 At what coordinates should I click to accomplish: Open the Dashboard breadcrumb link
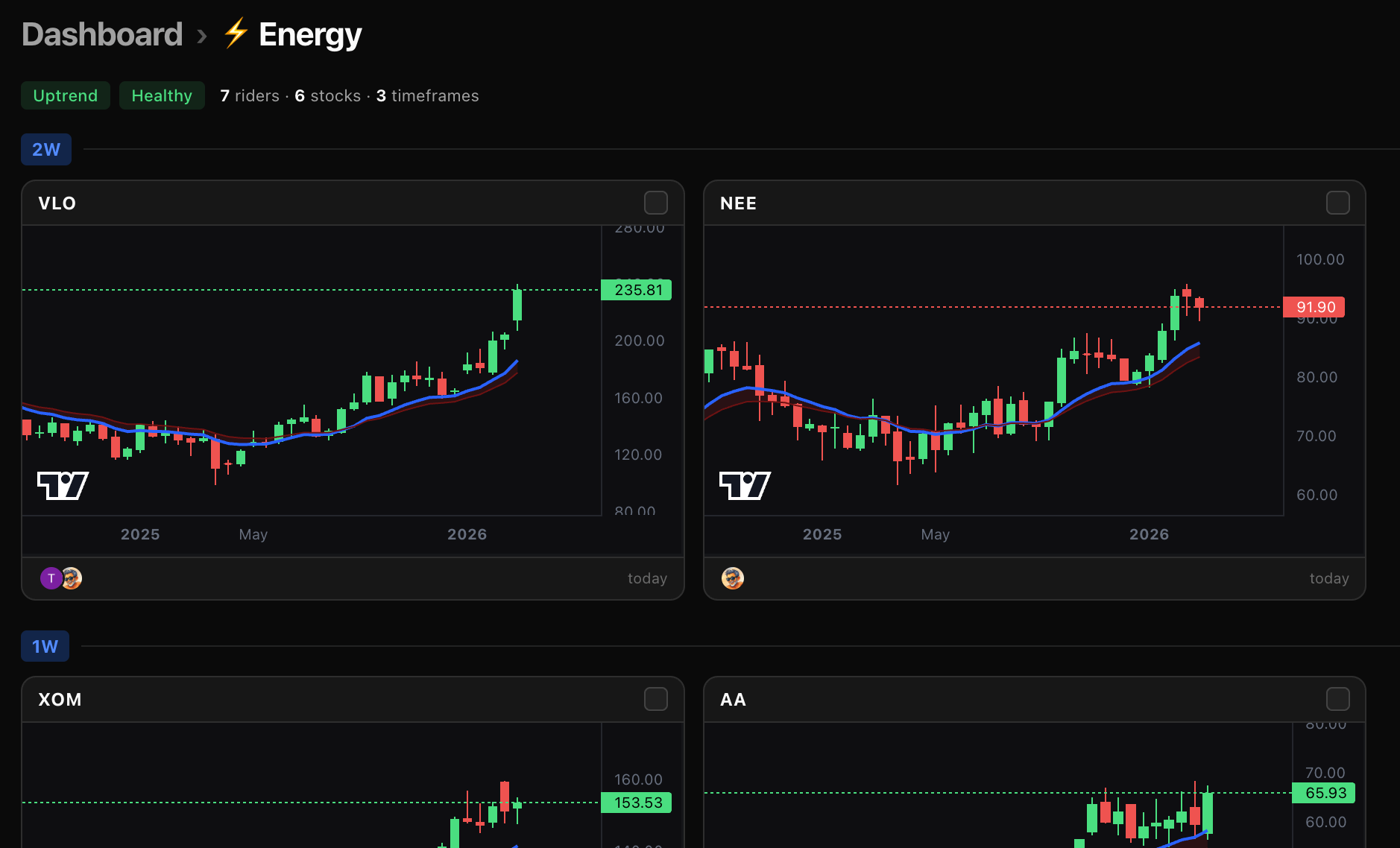coord(102,34)
